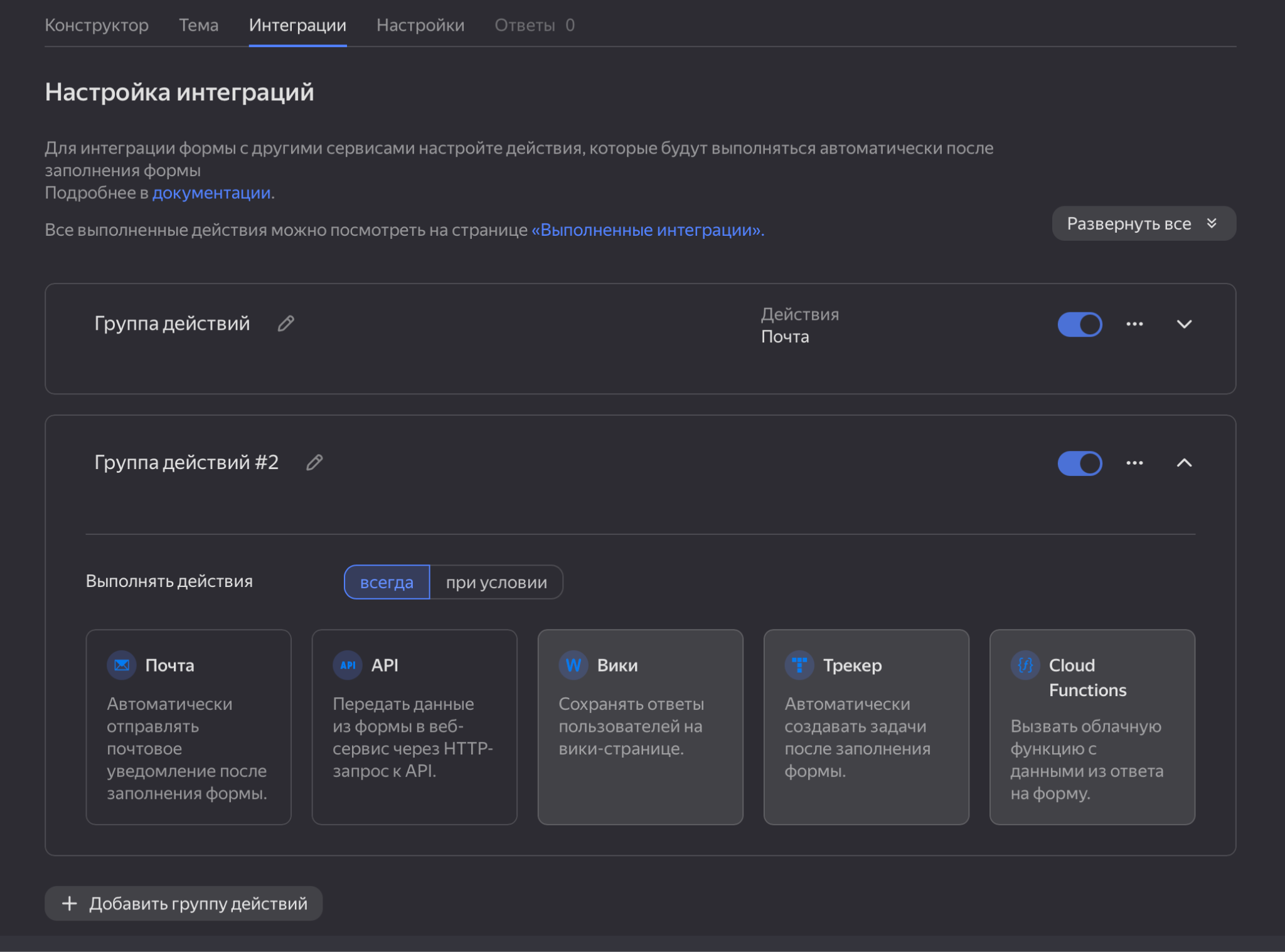Rename Группа действий with pencil icon

click(286, 324)
